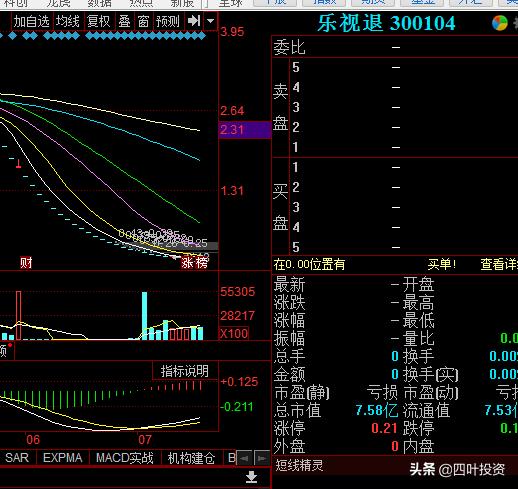Click the 查看详 link in order panel
This screenshot has width=518, height=489.
pyautogui.click(x=499, y=264)
